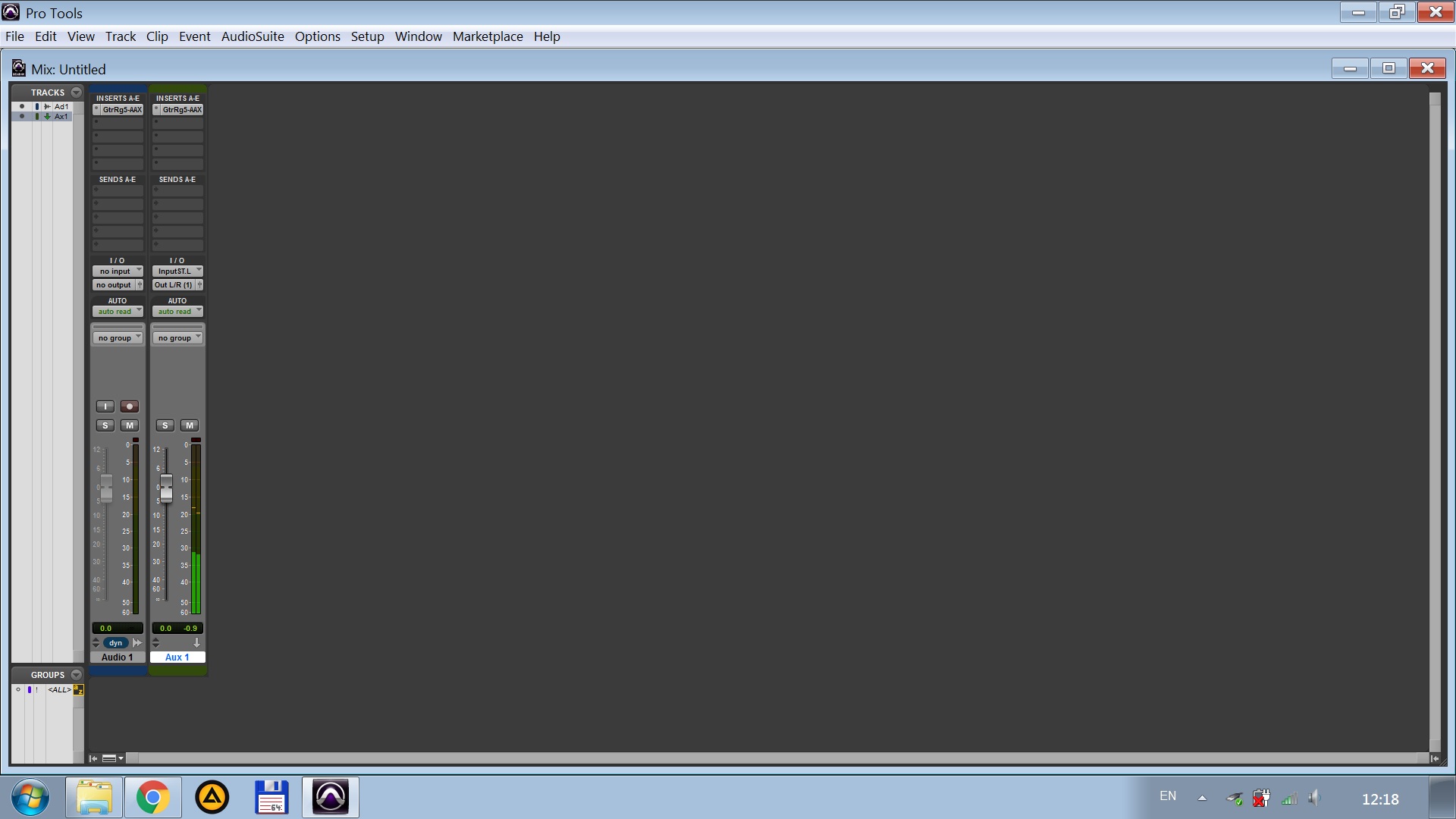Toggle input monitoring on Audio 1 track
This screenshot has height=819, width=1456.
click(x=105, y=406)
